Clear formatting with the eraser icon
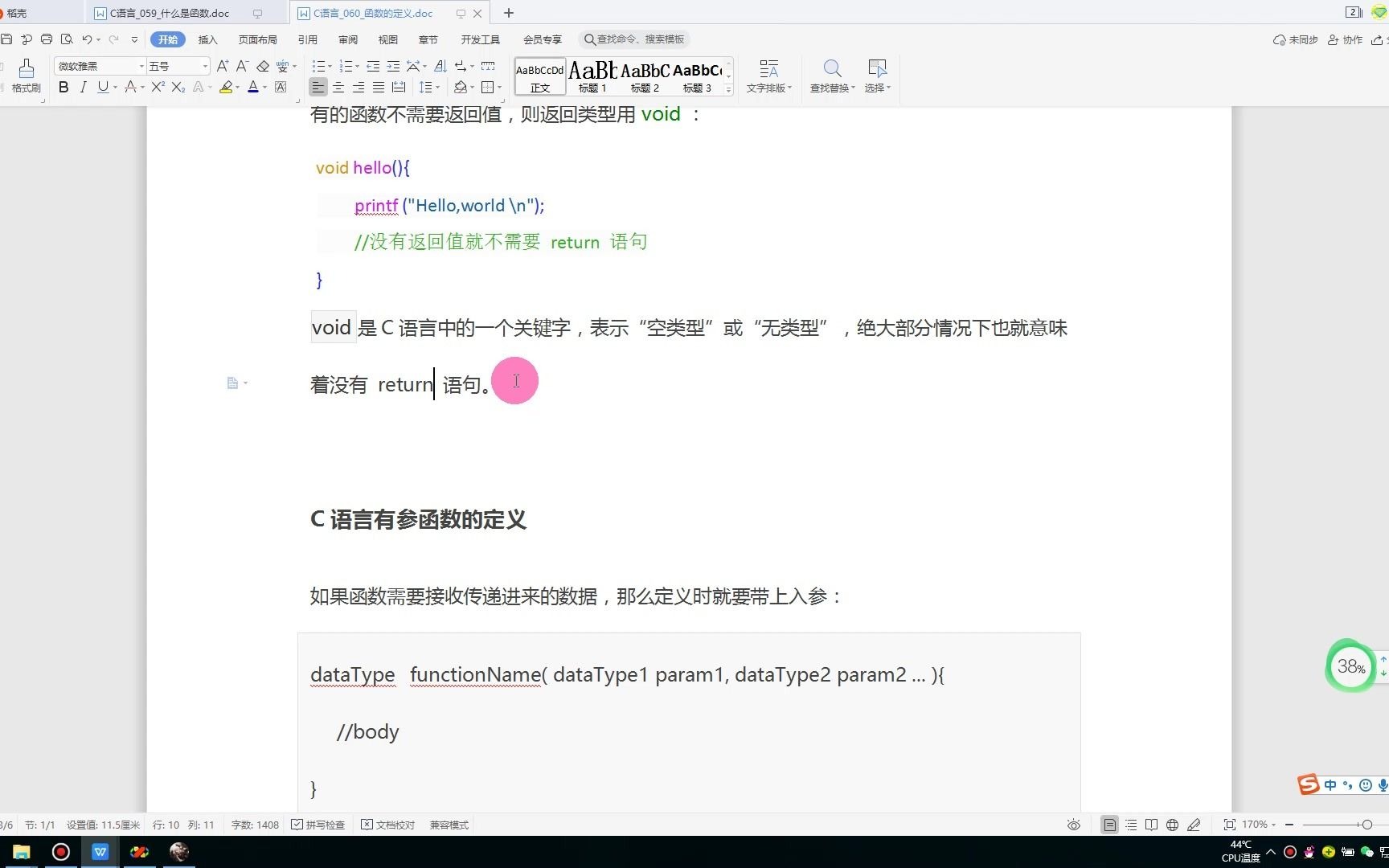 263,66
